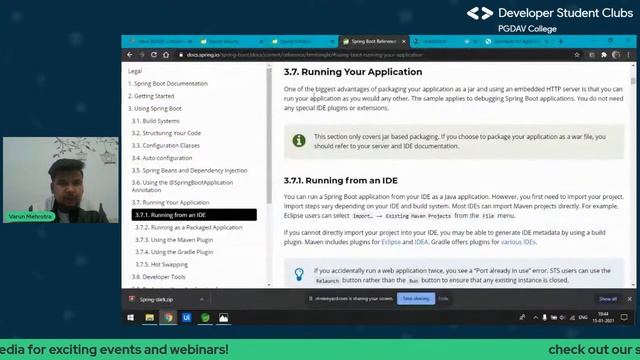Open the Windows notification center
The height and width of the screenshot is (360, 640).
point(624,318)
